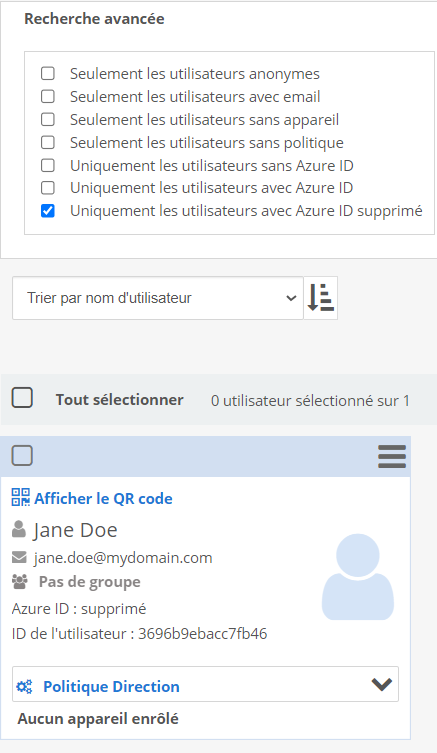
Task: Click the group icon beside Pas de groupe
Action: (x=20, y=582)
